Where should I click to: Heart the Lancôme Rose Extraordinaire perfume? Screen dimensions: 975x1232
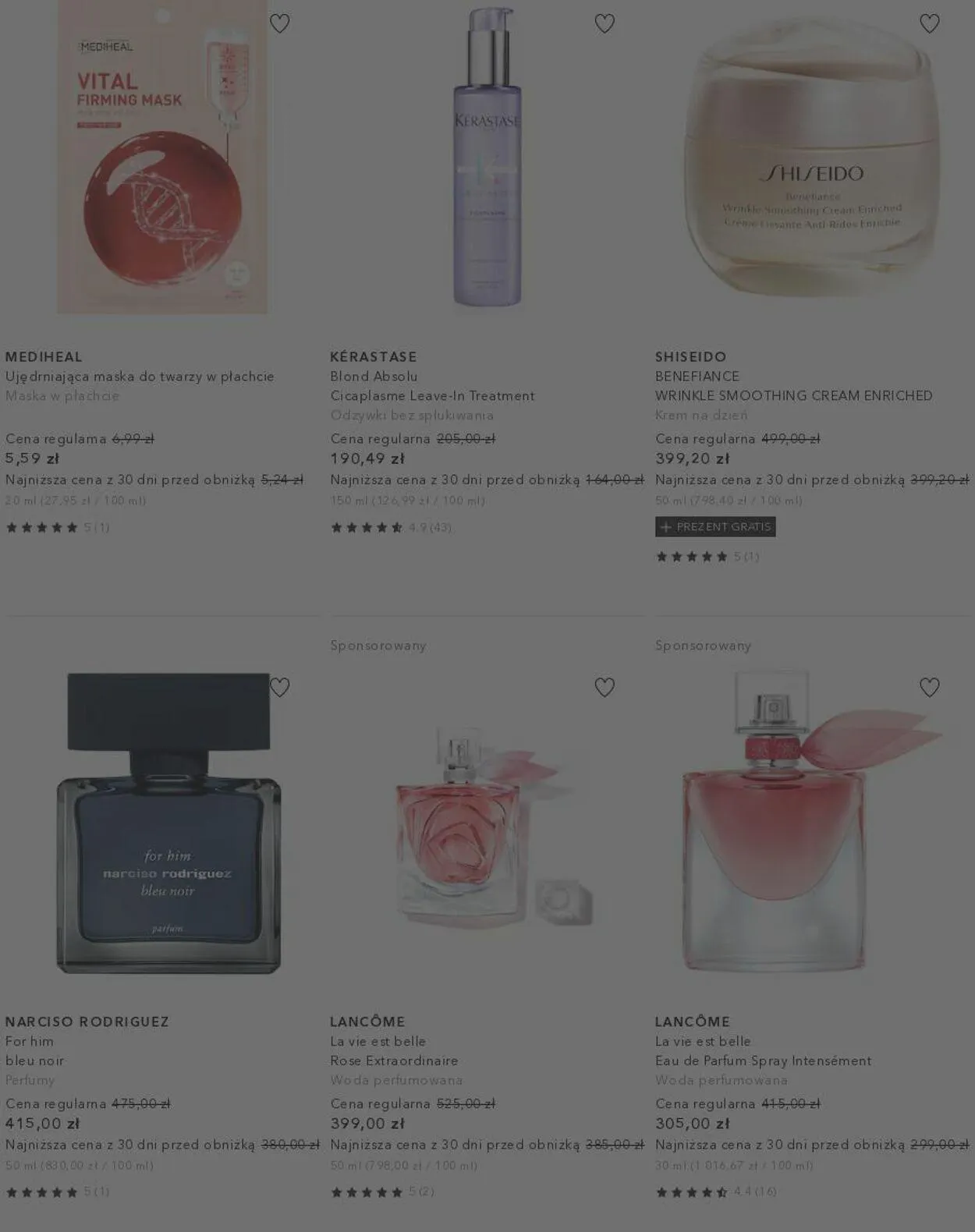pyautogui.click(x=604, y=687)
